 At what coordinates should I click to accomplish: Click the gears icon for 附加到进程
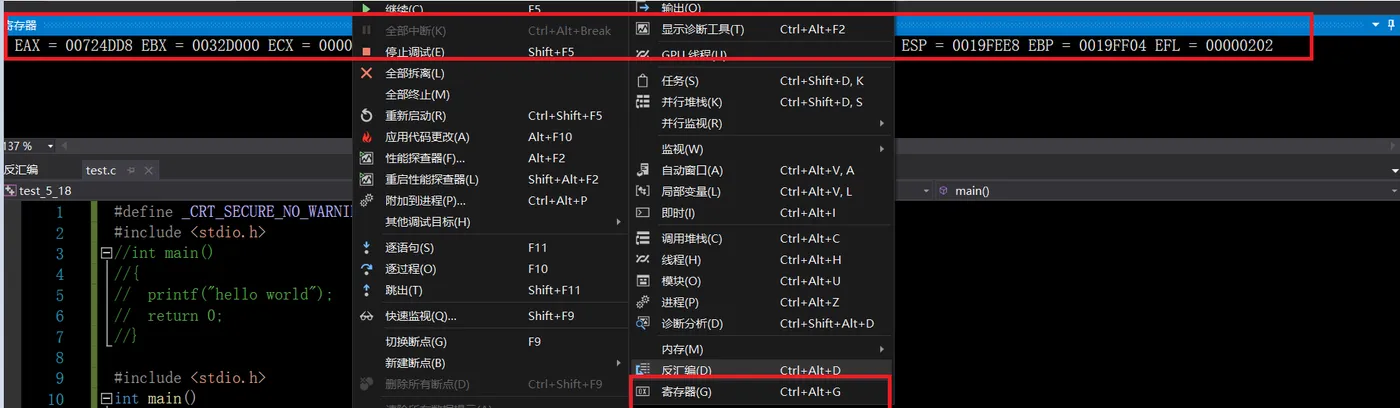(x=366, y=201)
